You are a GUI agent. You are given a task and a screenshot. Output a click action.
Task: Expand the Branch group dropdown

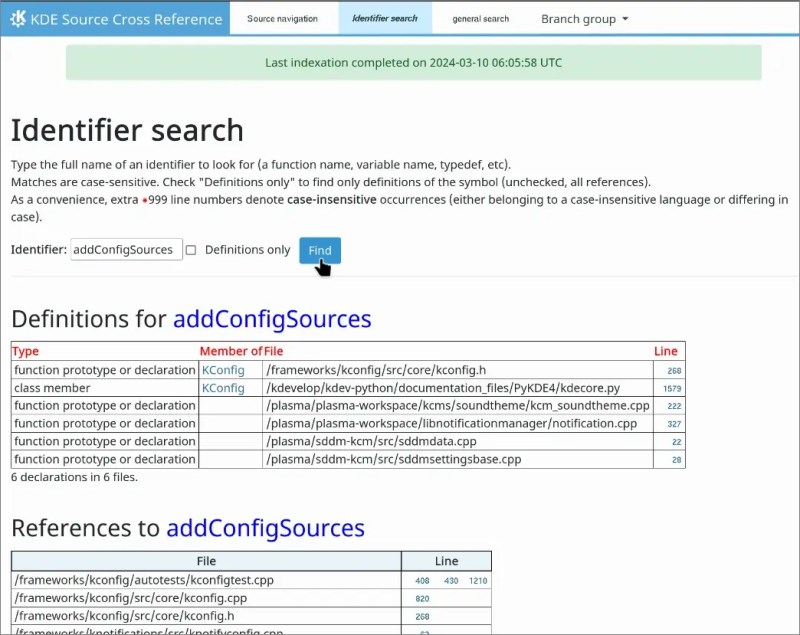point(584,19)
